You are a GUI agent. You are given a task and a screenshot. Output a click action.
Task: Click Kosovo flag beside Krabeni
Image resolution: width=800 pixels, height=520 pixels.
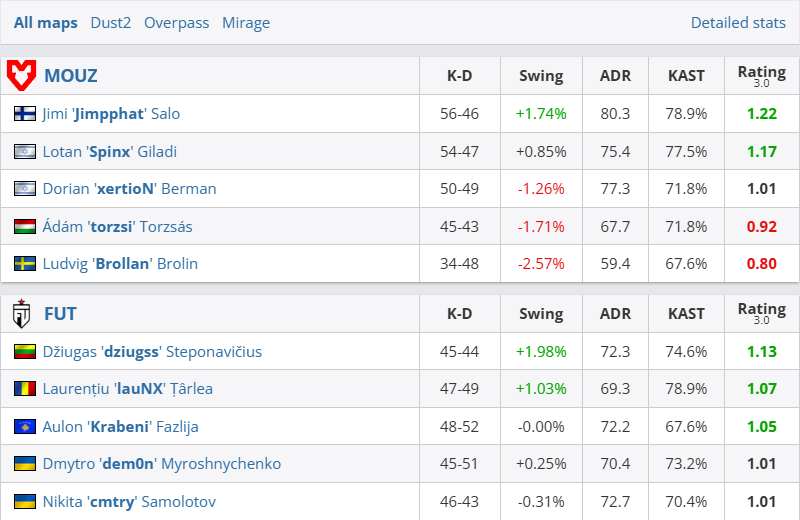[25, 427]
